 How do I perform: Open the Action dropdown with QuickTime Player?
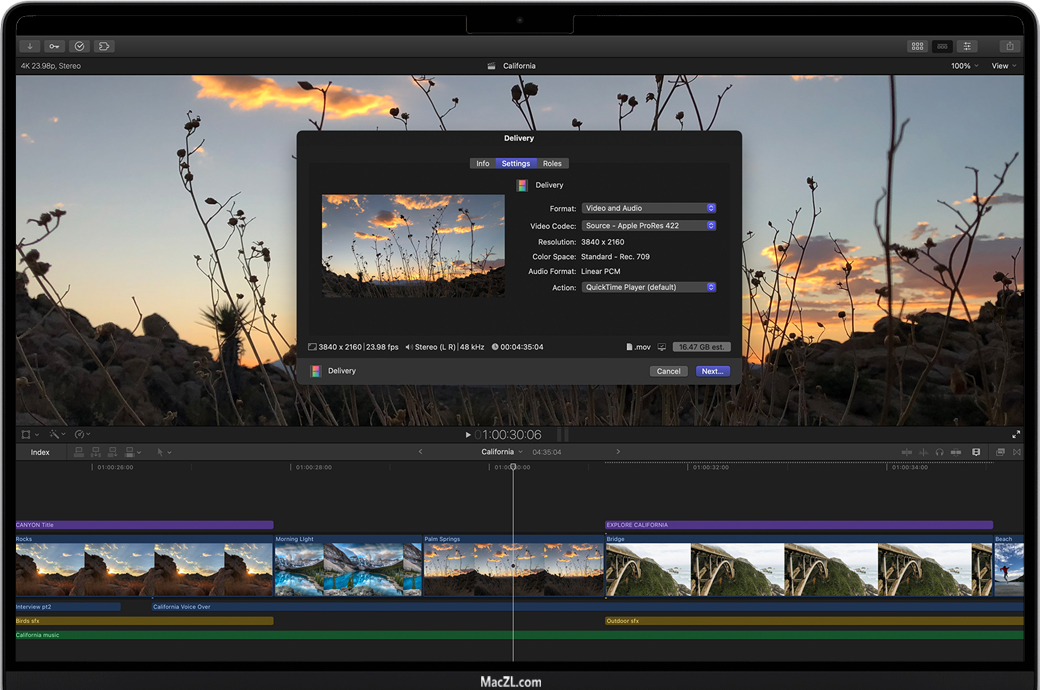pos(649,287)
